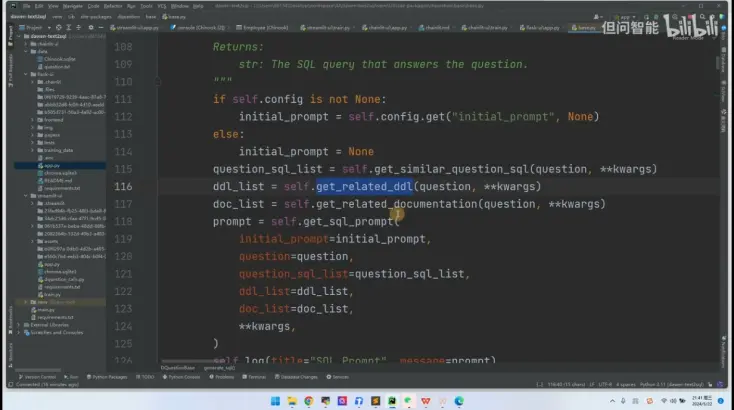Expand the training_data folder in project tree
Image resolution: width=734 pixels, height=410 pixels.
coord(33,150)
